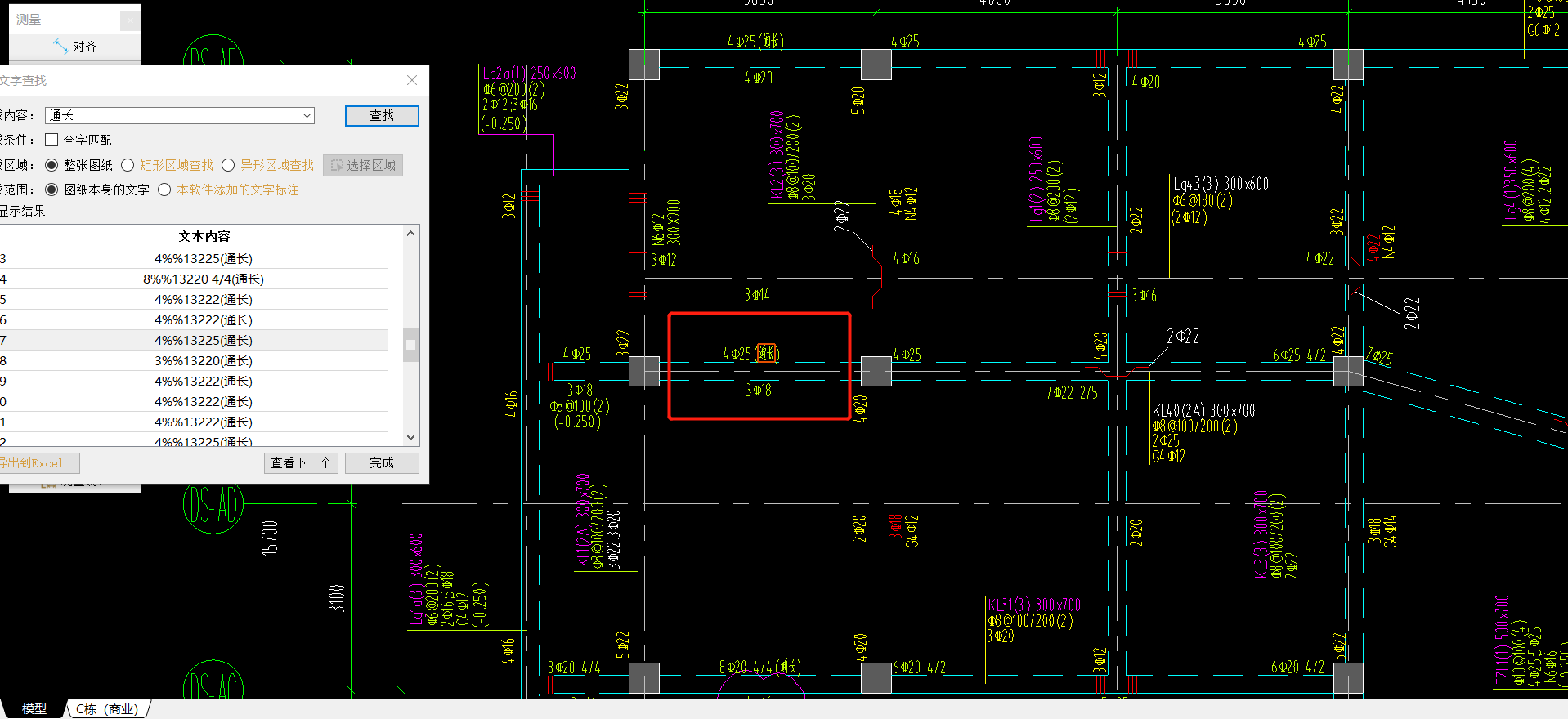Viewport: 1568px width, 719px height.
Task: Click the 3Φ14 rebar annotation
Action: pos(757,295)
